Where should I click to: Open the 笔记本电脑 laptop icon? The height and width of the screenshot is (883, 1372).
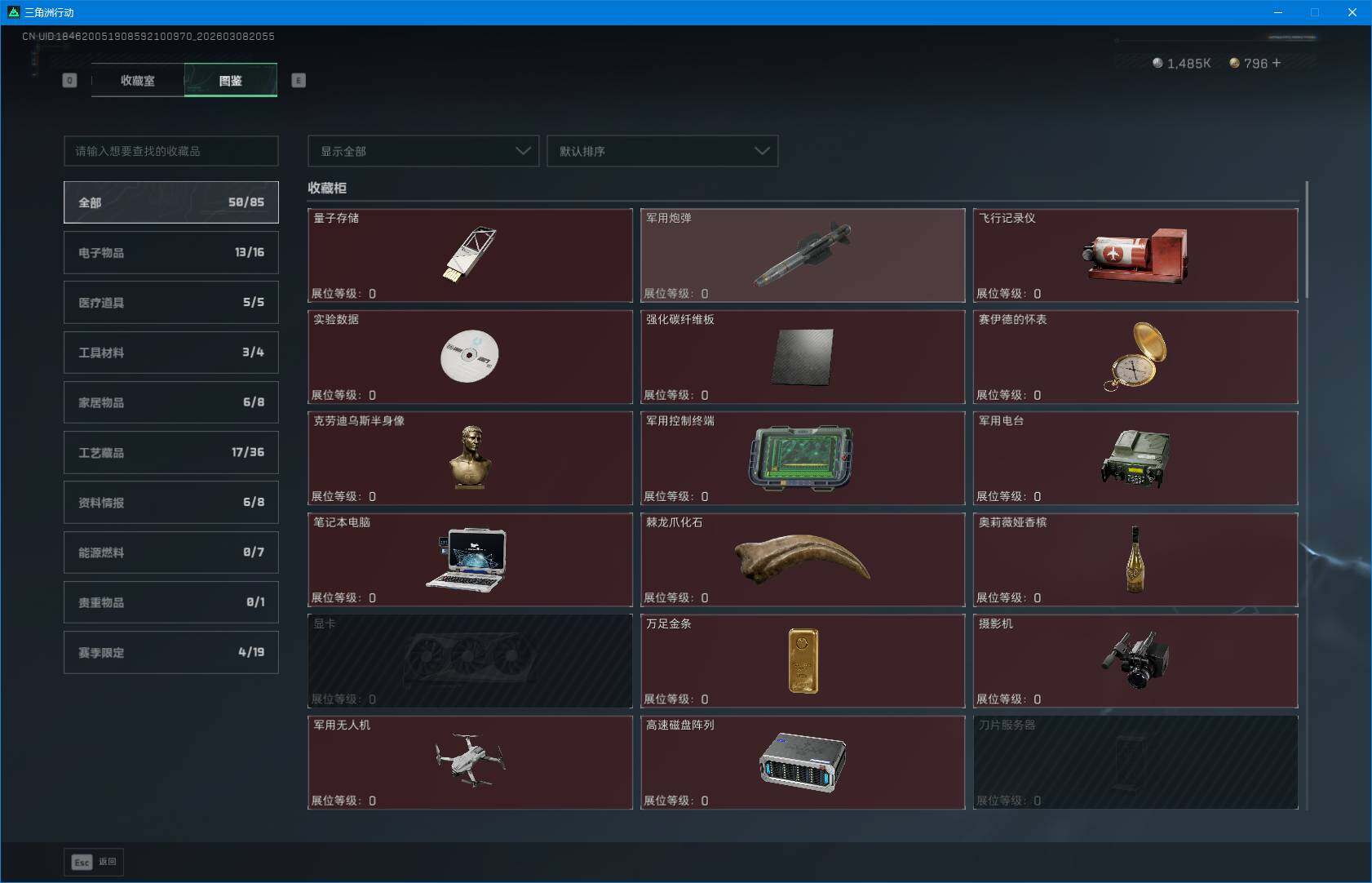[x=467, y=559]
